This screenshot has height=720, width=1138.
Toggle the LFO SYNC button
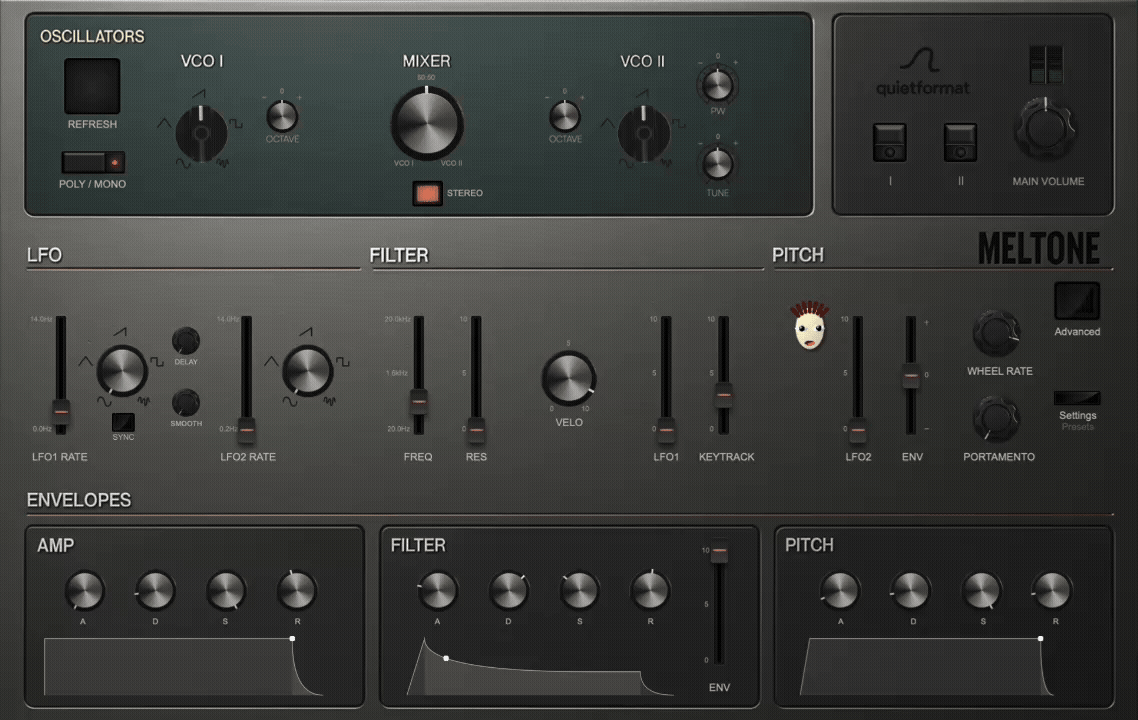123,422
